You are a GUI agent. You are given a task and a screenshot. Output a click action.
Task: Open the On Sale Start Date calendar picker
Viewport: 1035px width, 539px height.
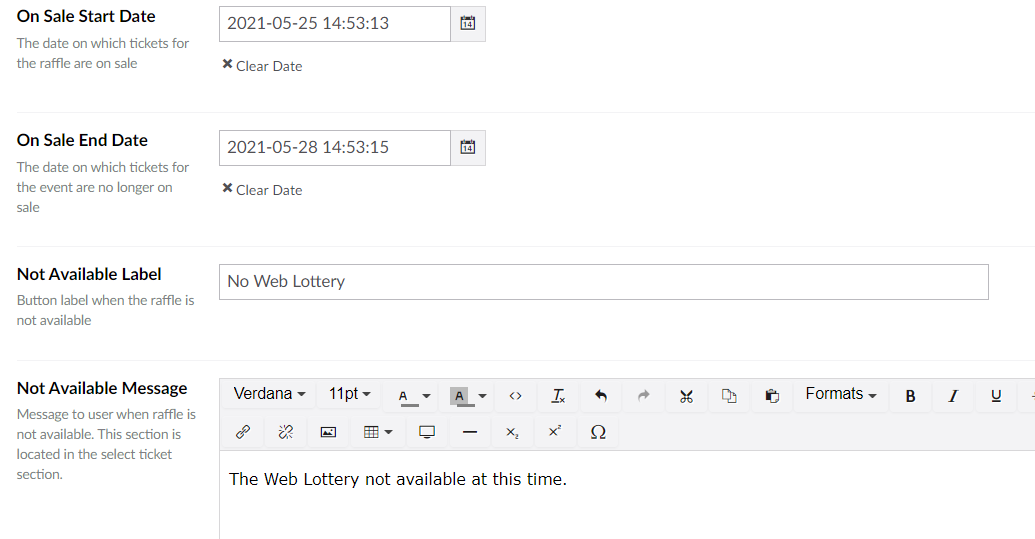point(468,24)
